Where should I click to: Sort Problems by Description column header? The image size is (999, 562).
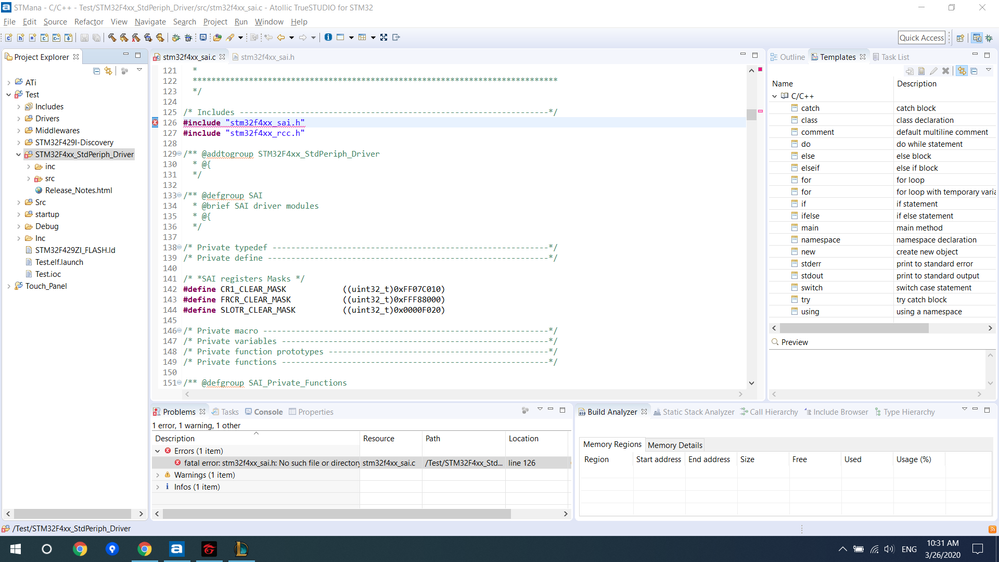tap(255, 438)
